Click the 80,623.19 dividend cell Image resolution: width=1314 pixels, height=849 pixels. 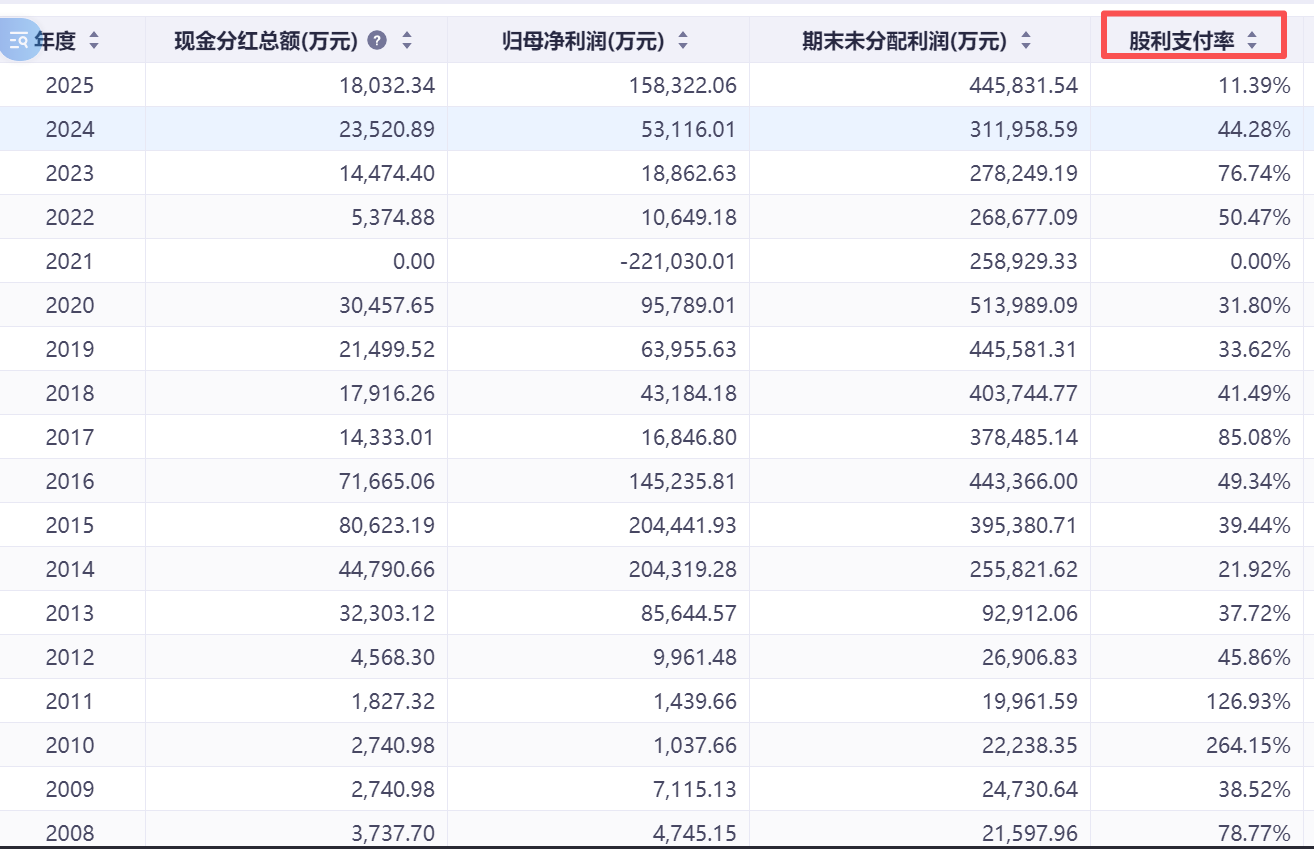coord(386,526)
